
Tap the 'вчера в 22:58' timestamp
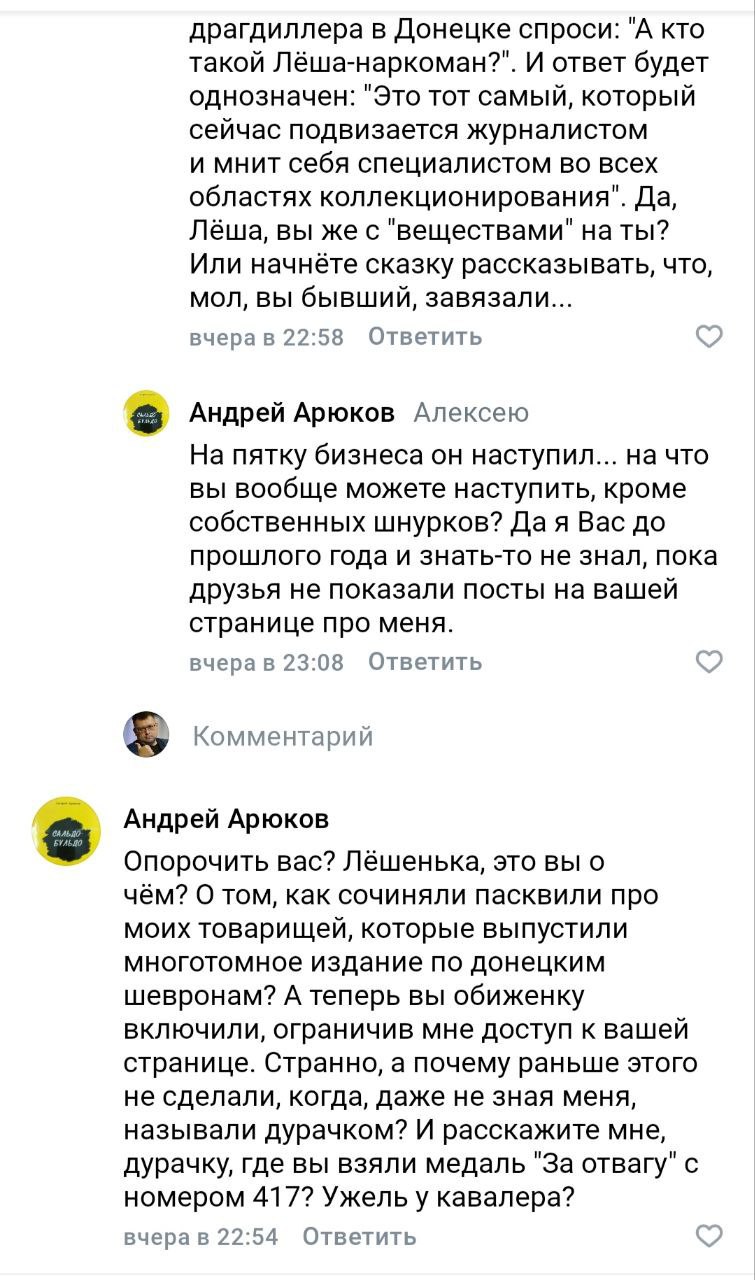[266, 338]
